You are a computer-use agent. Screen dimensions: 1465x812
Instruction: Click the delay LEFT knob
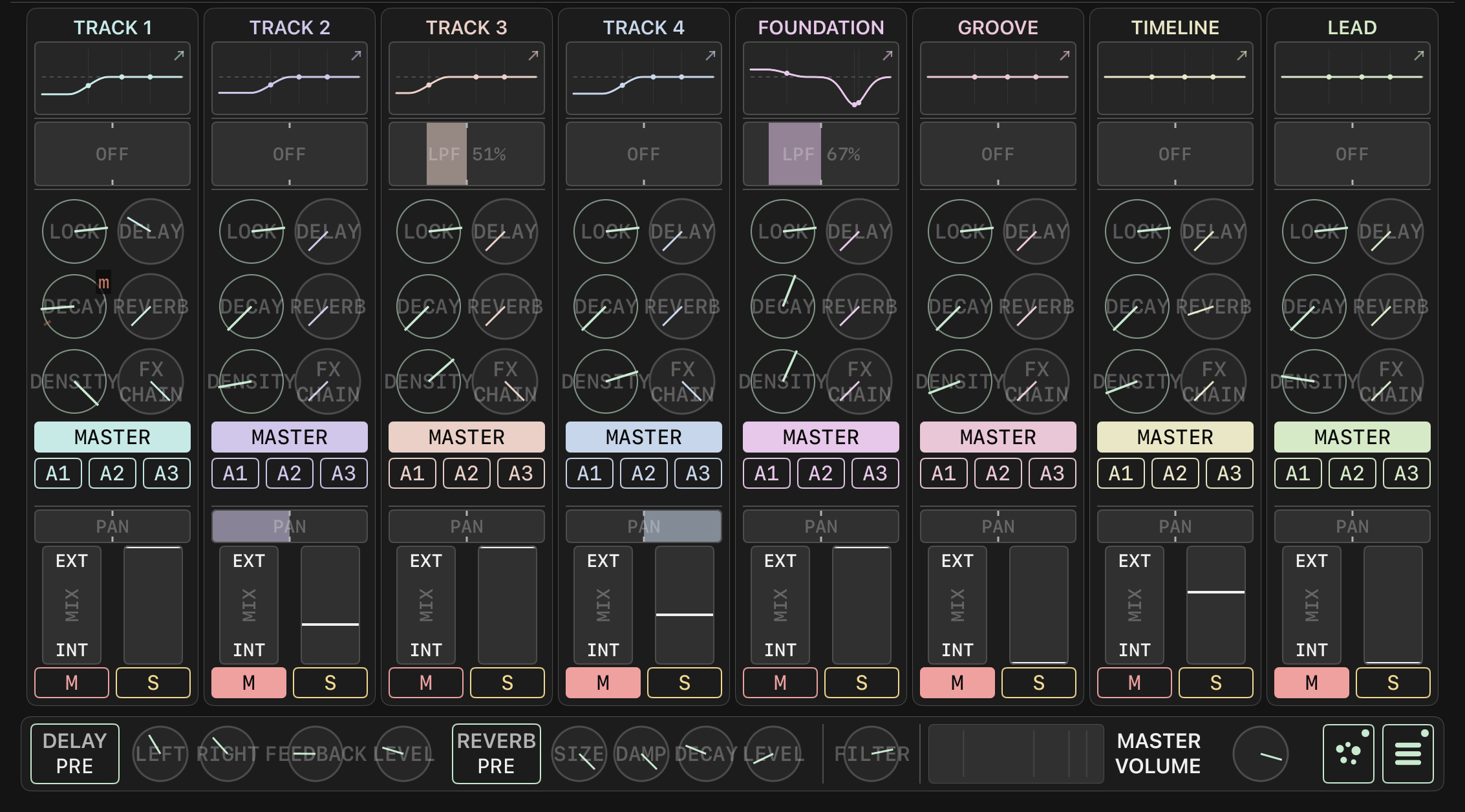tap(160, 754)
